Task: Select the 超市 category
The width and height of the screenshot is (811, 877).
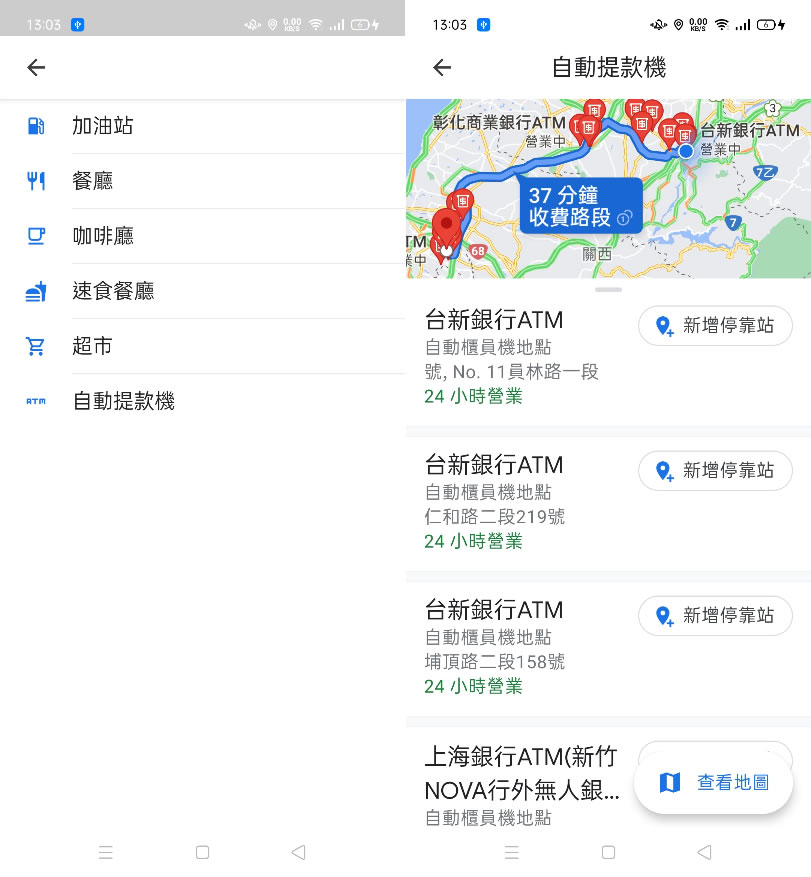Action: click(x=202, y=346)
